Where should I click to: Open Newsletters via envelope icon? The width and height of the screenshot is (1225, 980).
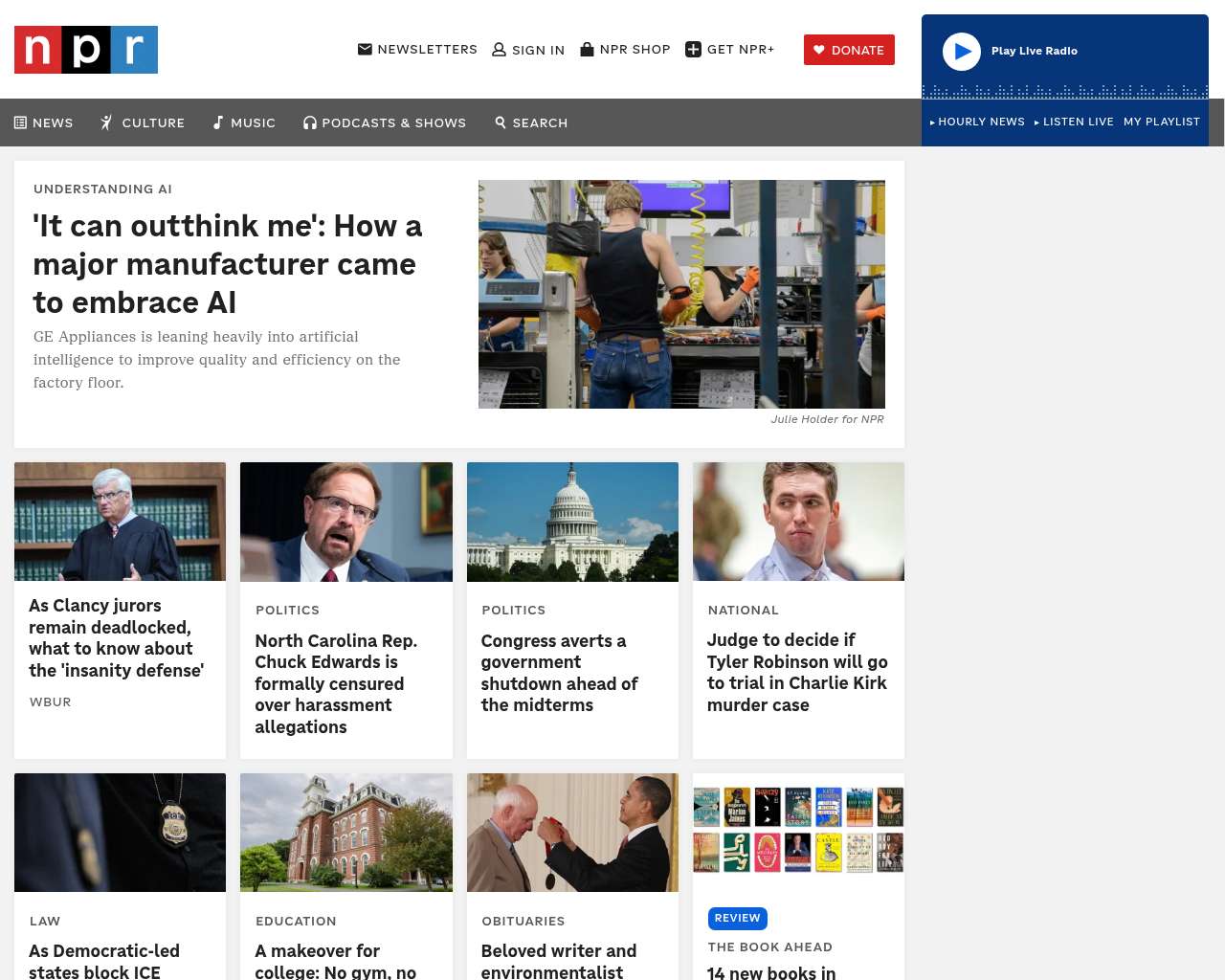pos(365,49)
